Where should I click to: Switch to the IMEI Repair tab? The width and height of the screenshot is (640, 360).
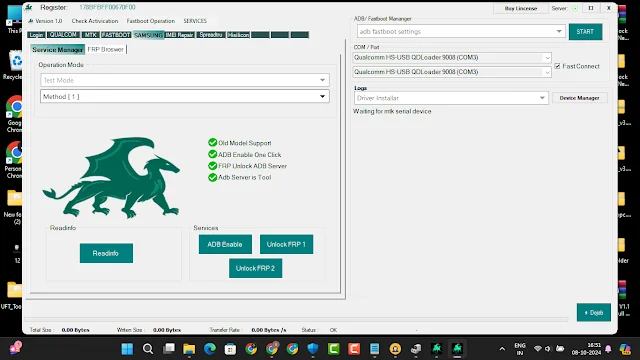click(x=180, y=35)
